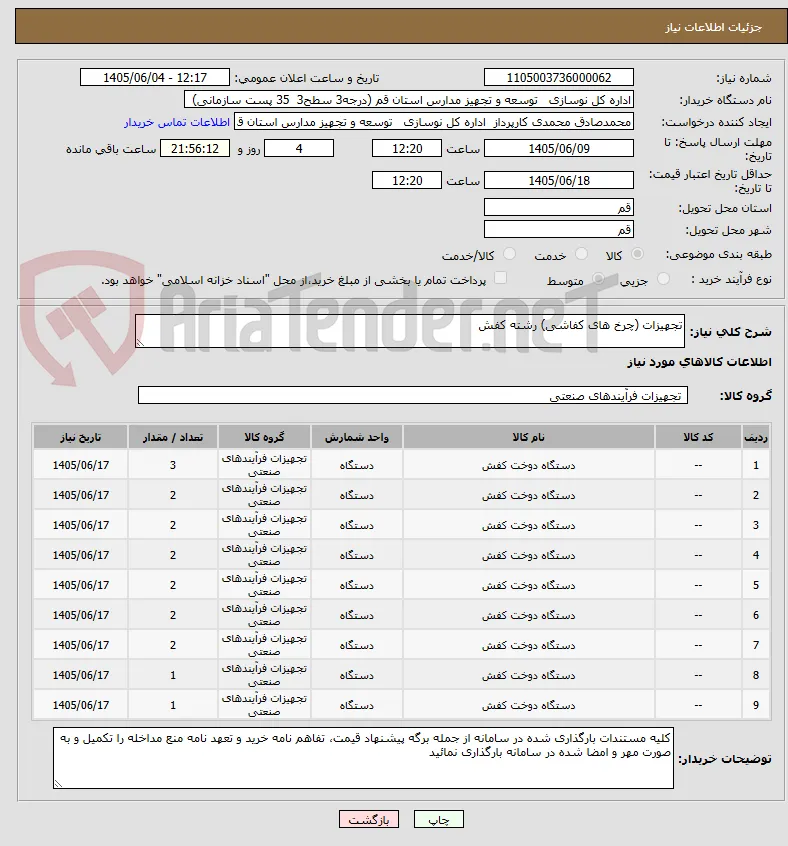
Task: Click دستگاه دوخت کفش in row 1
Action: [529, 465]
